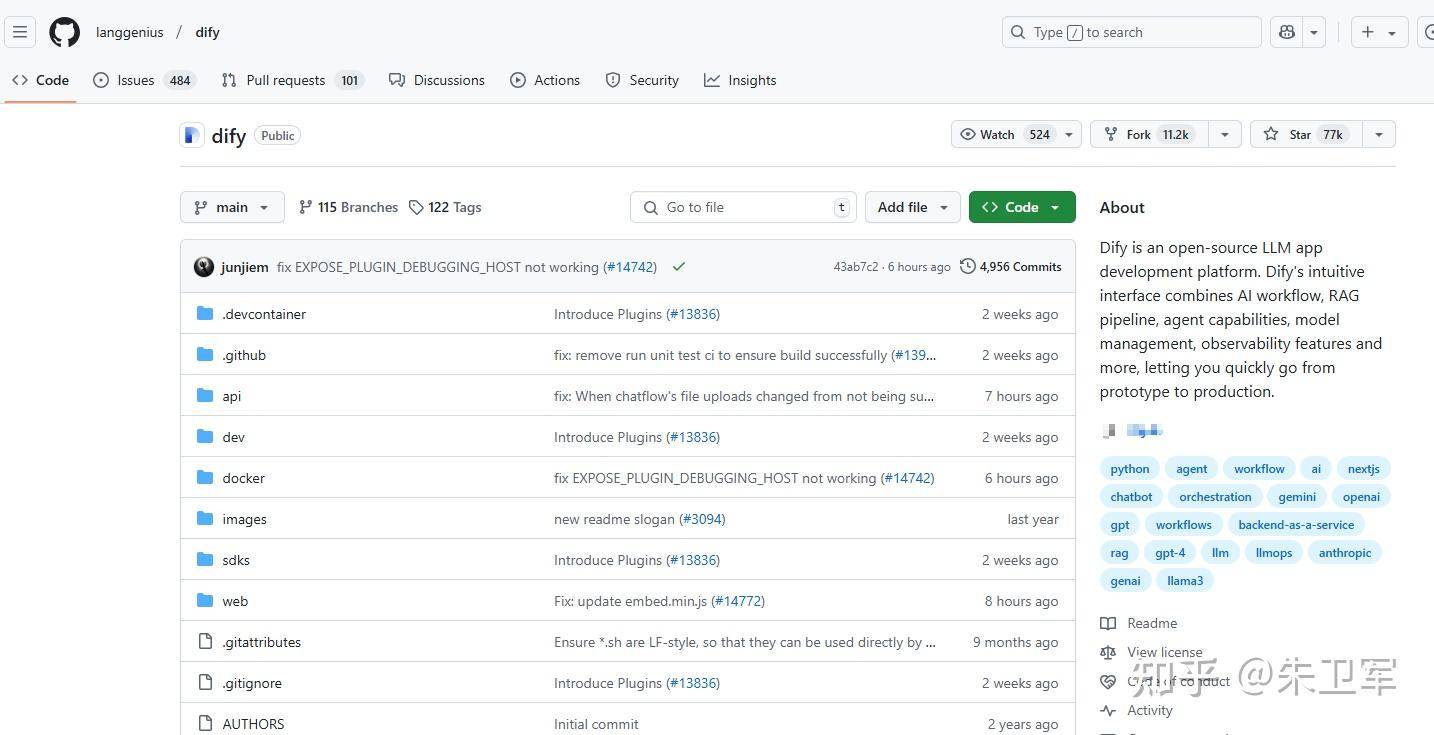View the 115 Branches link
The height and width of the screenshot is (735, 1434).
click(x=348, y=207)
